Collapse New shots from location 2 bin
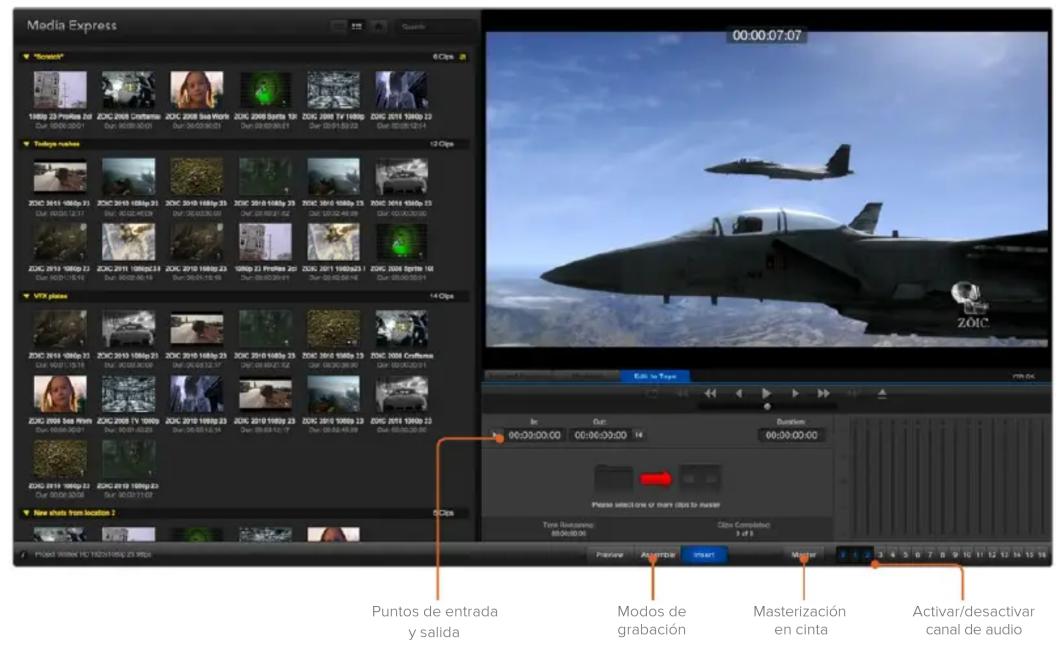This screenshot has width=1062, height=651. (26, 513)
